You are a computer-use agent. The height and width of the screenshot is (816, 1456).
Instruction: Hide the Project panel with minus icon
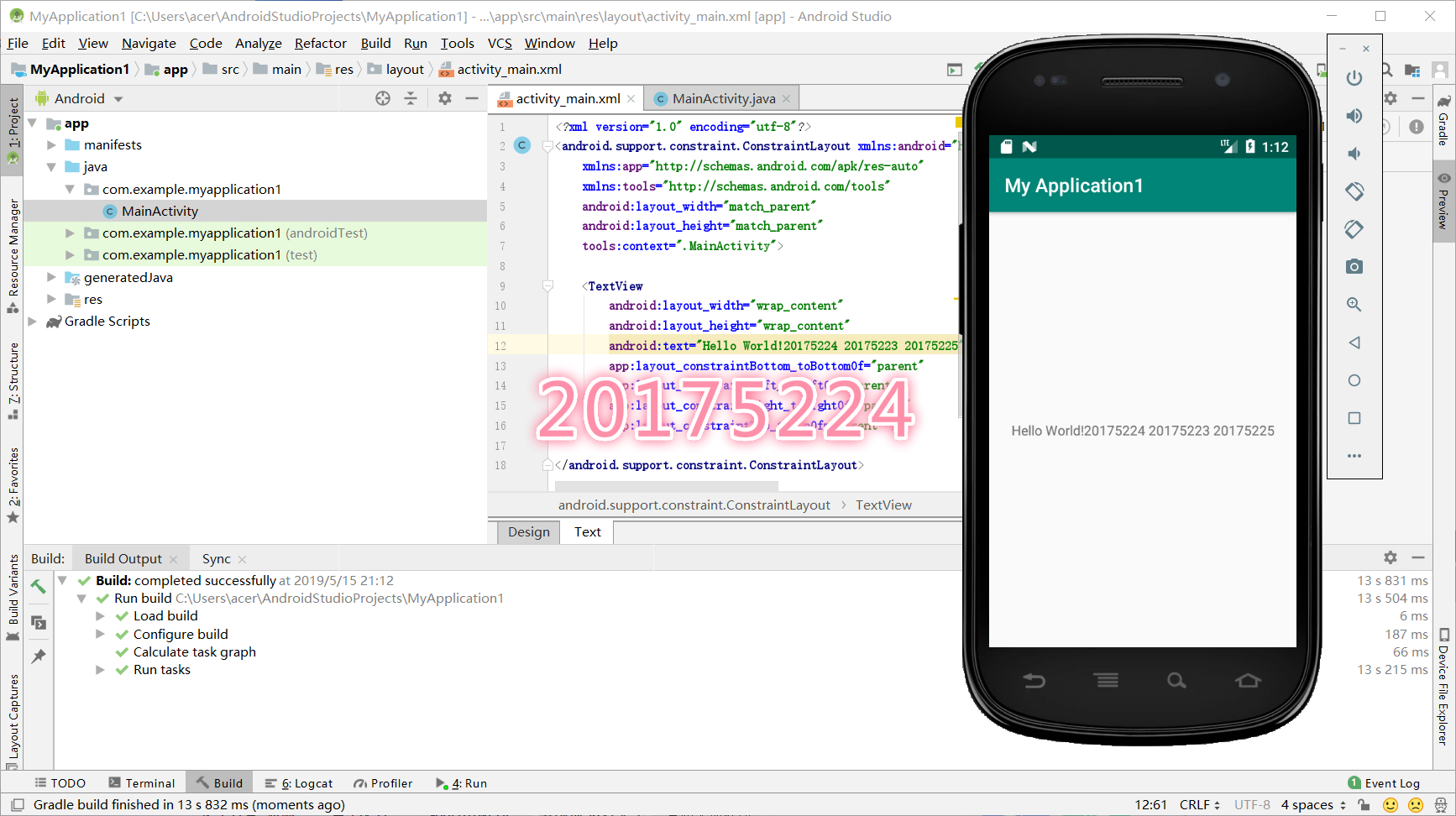(472, 98)
